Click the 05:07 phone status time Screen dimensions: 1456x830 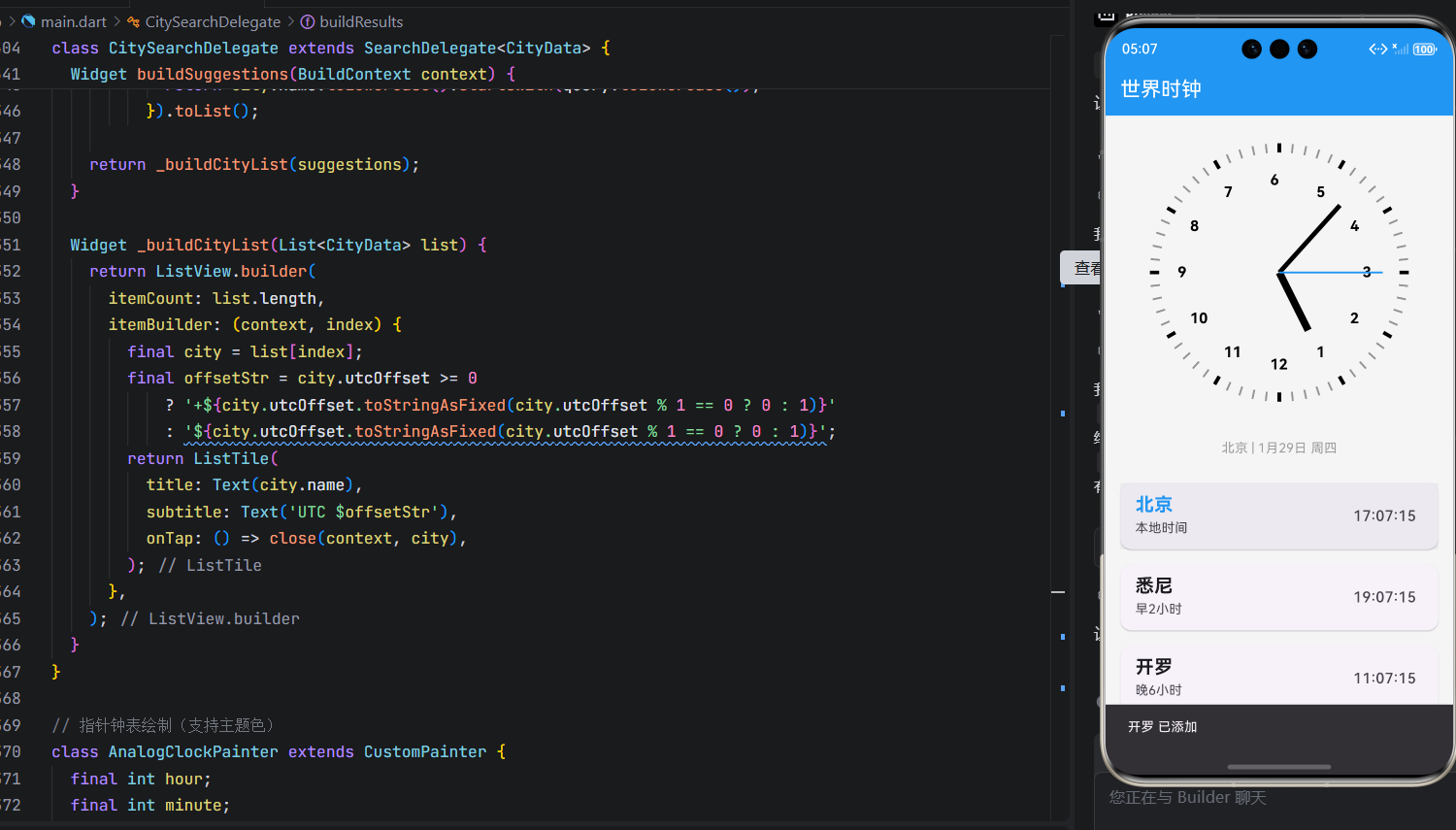point(1140,50)
